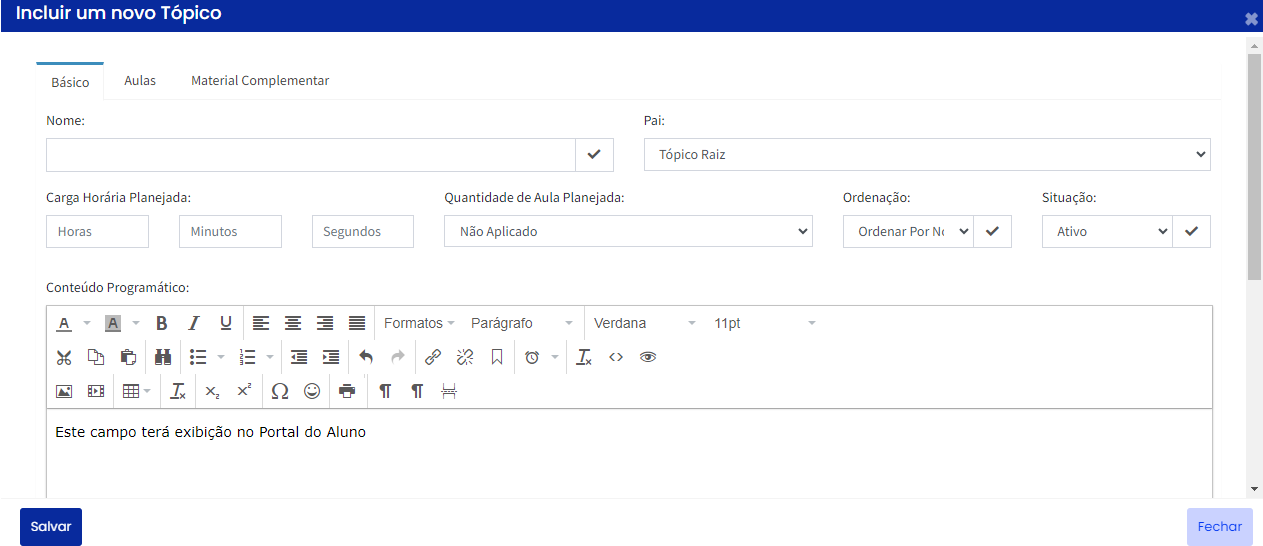The width and height of the screenshot is (1263, 546).
Task: Insert an image using picture icon
Action: pyautogui.click(x=64, y=391)
